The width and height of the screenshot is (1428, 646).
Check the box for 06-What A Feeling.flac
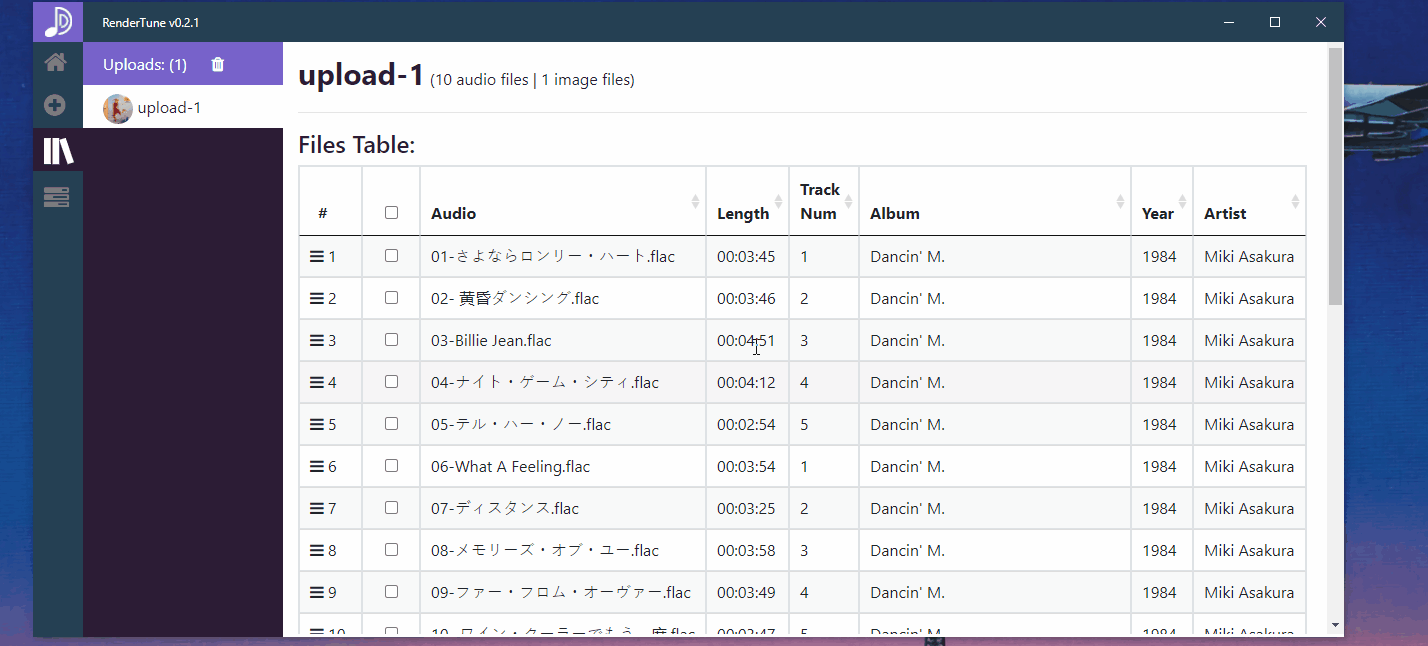point(391,466)
